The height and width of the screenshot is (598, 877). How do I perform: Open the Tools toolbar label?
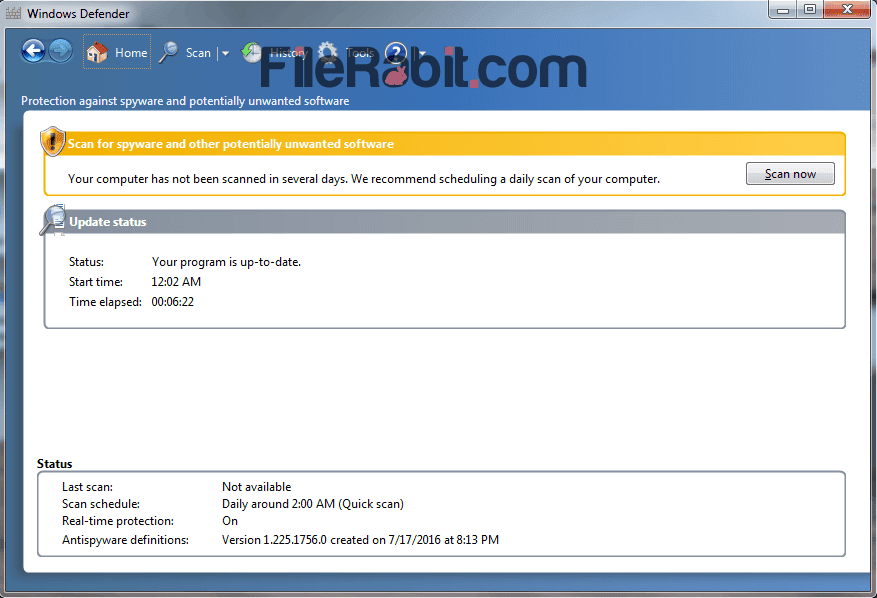pos(360,53)
